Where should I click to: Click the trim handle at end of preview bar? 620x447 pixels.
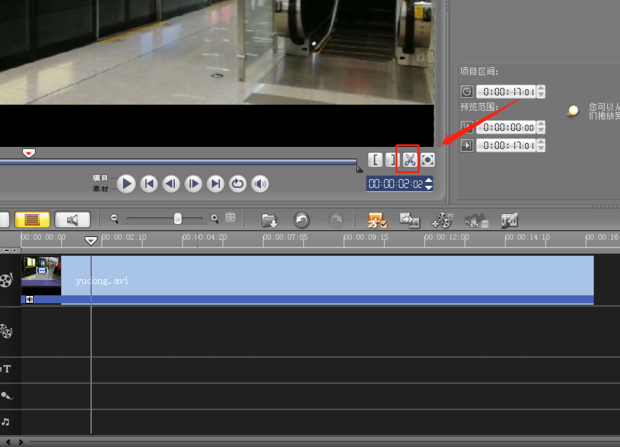[x=359, y=169]
